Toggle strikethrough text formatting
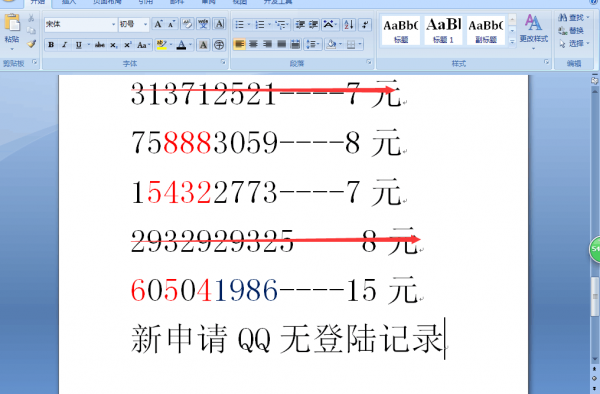 click(x=100, y=45)
